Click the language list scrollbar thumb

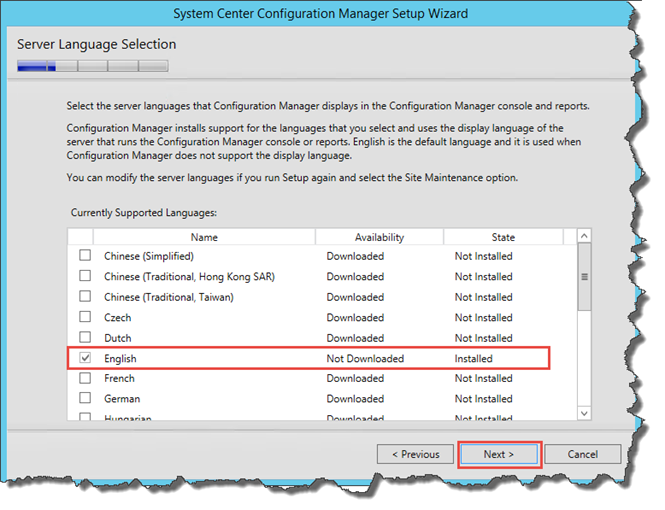click(584, 277)
